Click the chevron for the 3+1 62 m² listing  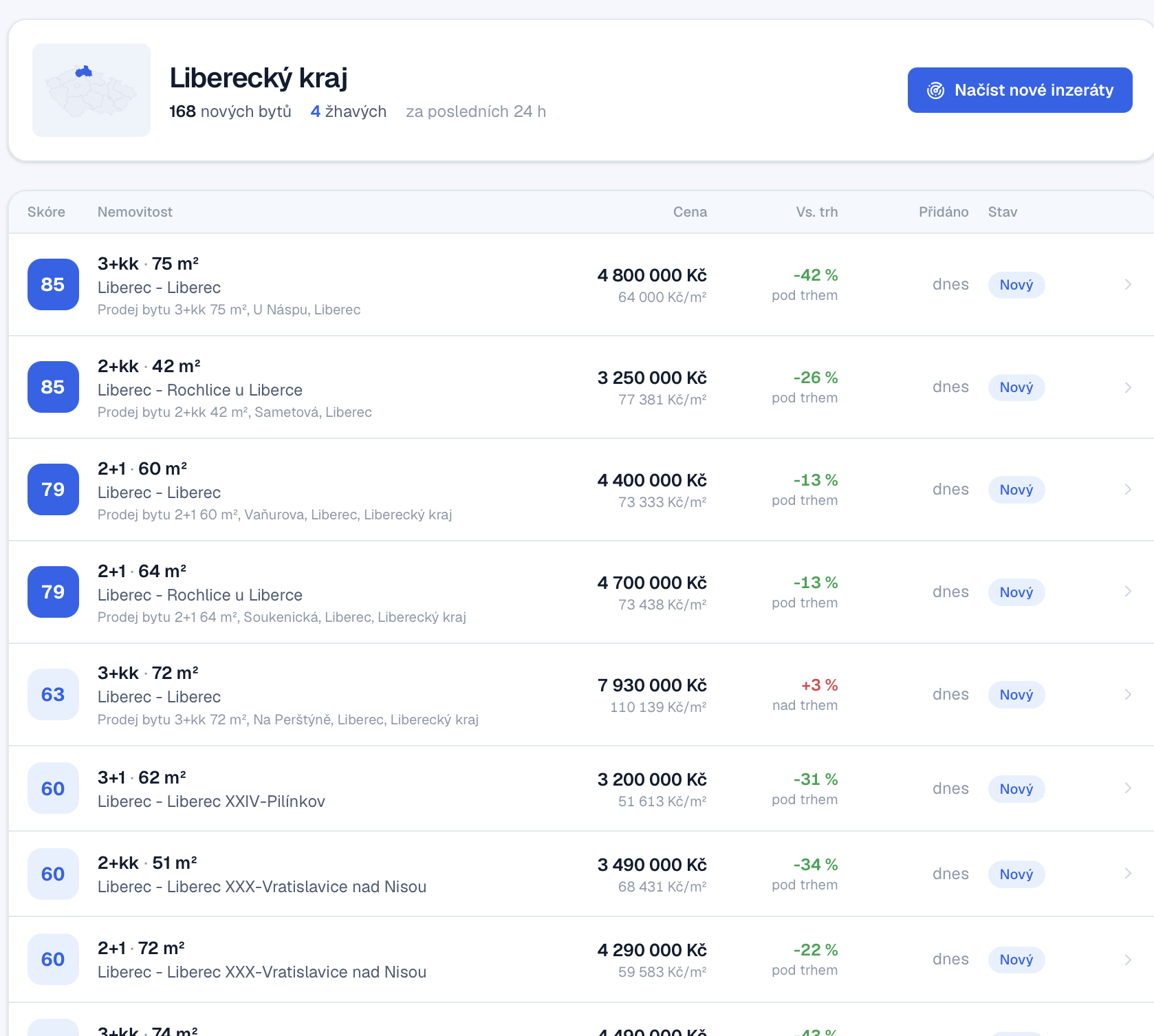point(1128,788)
